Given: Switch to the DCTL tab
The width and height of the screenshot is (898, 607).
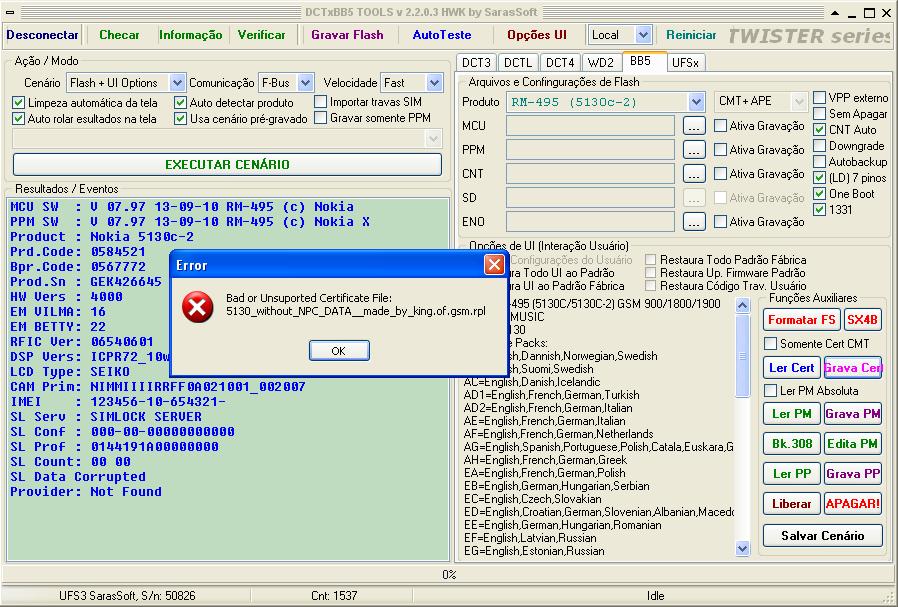Looking at the screenshot, I should coord(518,62).
